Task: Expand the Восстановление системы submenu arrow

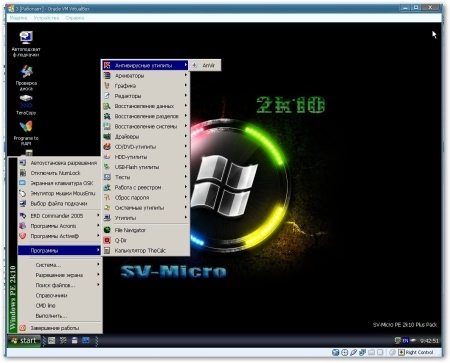Action: (186, 126)
